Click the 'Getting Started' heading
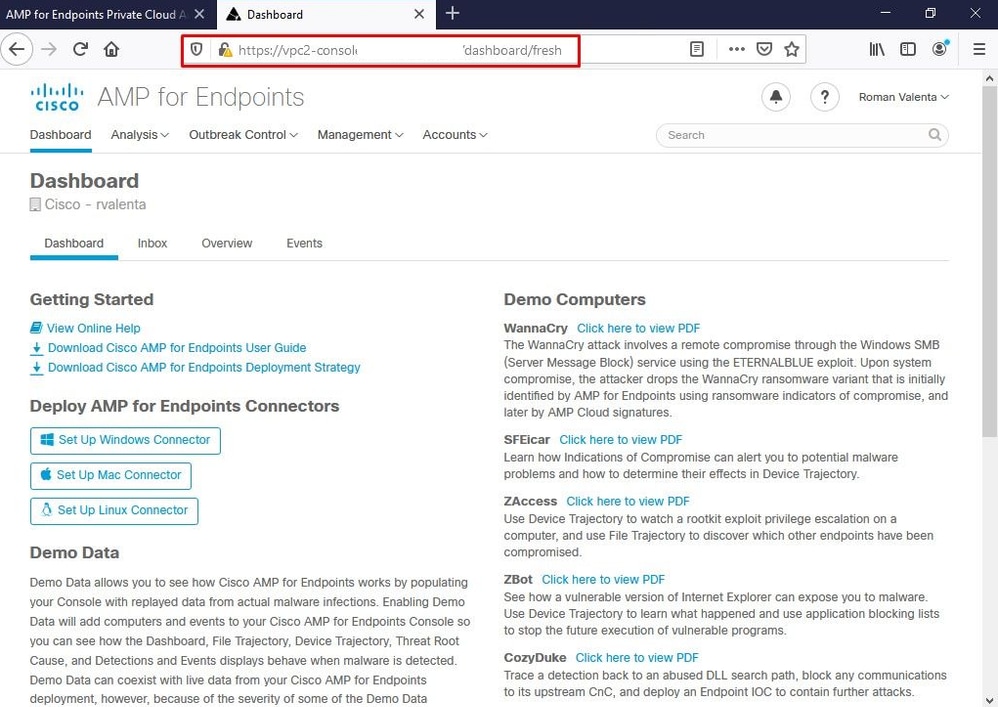 (92, 299)
